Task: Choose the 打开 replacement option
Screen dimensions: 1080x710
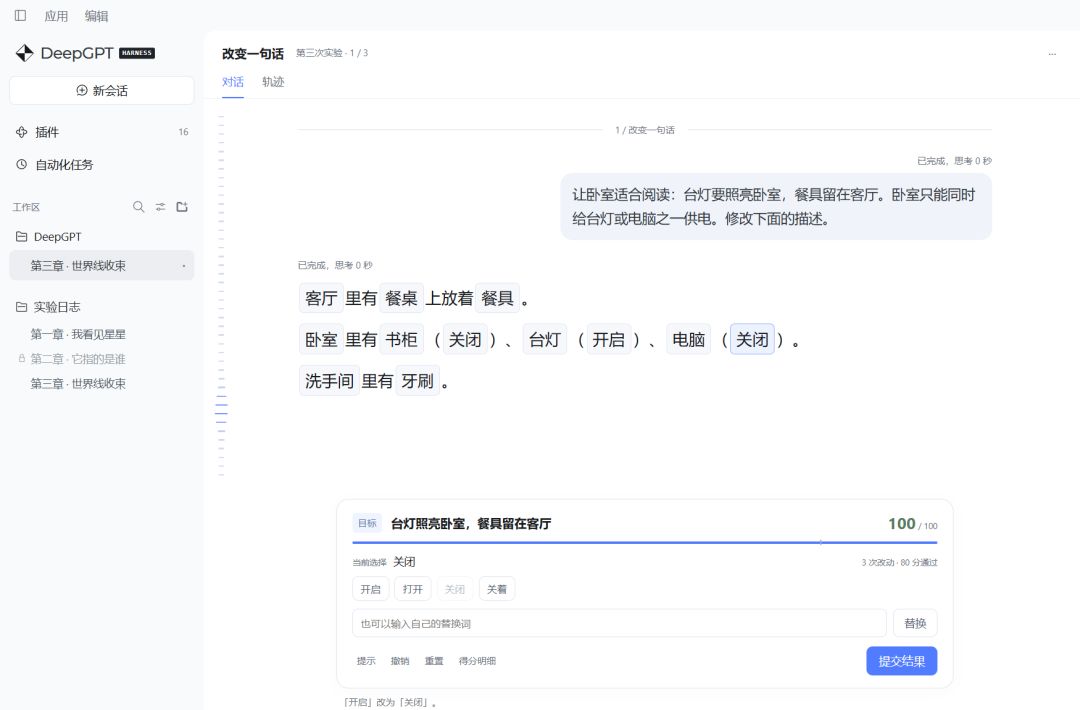Action: point(413,589)
